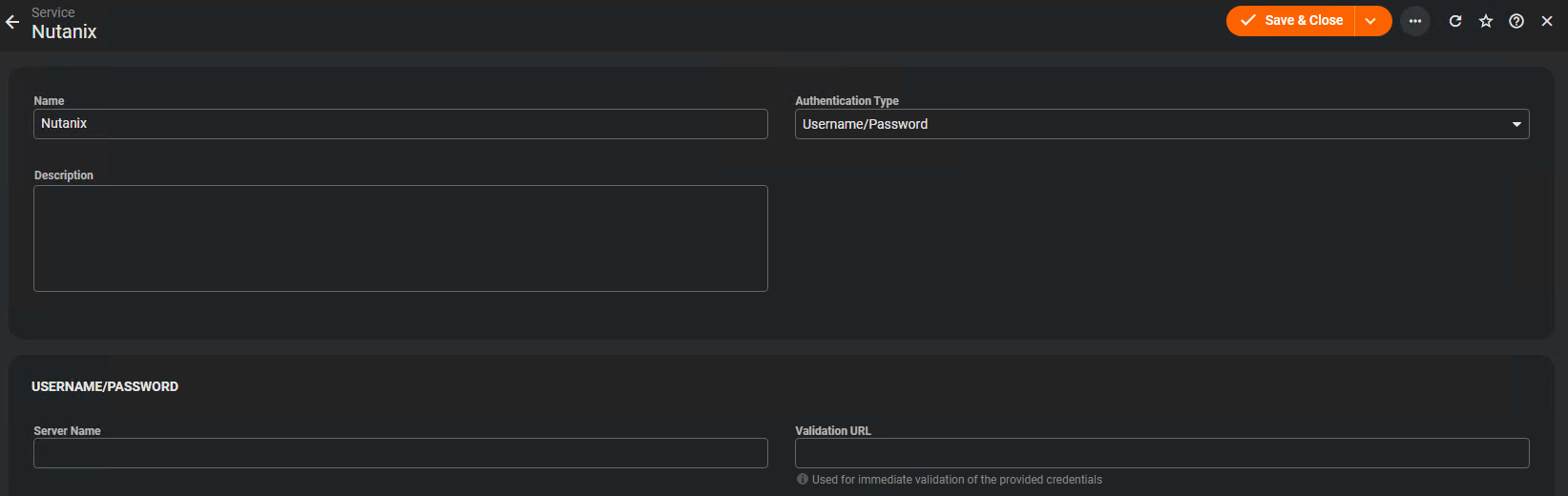The width and height of the screenshot is (1568, 496).
Task: Open the more options ellipsis menu
Action: coord(1415,21)
